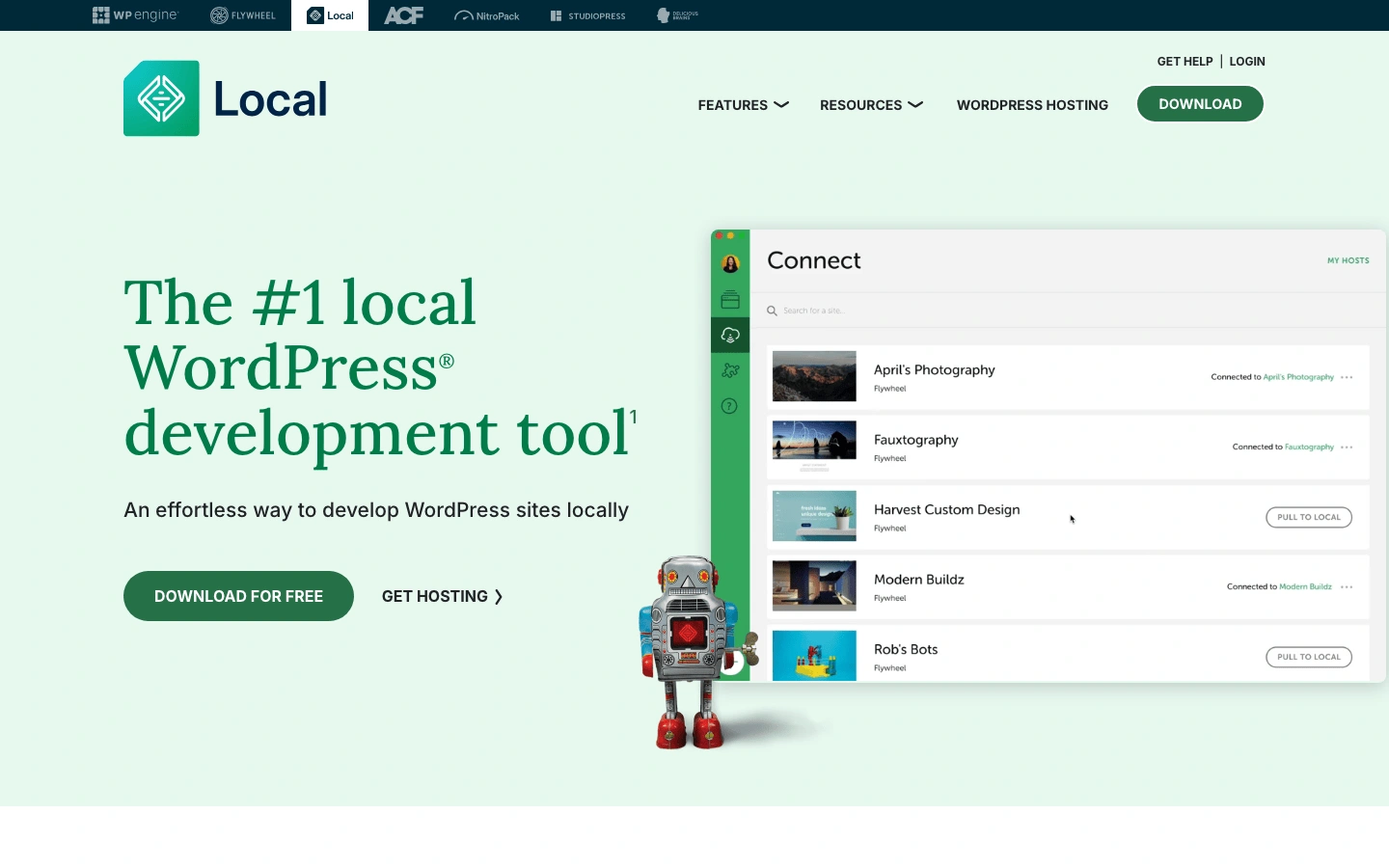Image resolution: width=1389 pixels, height=868 pixels.
Task: Click the help question mark sidebar icon
Action: 729,406
